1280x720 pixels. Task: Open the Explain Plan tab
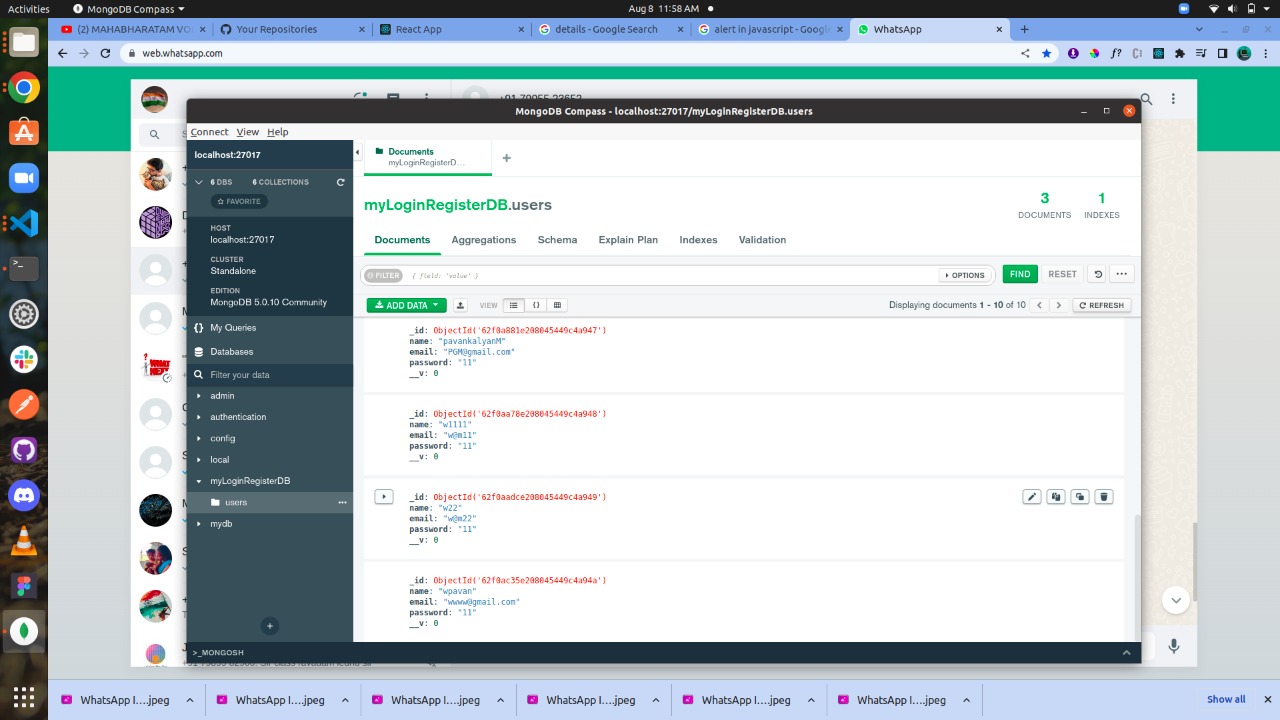point(628,240)
